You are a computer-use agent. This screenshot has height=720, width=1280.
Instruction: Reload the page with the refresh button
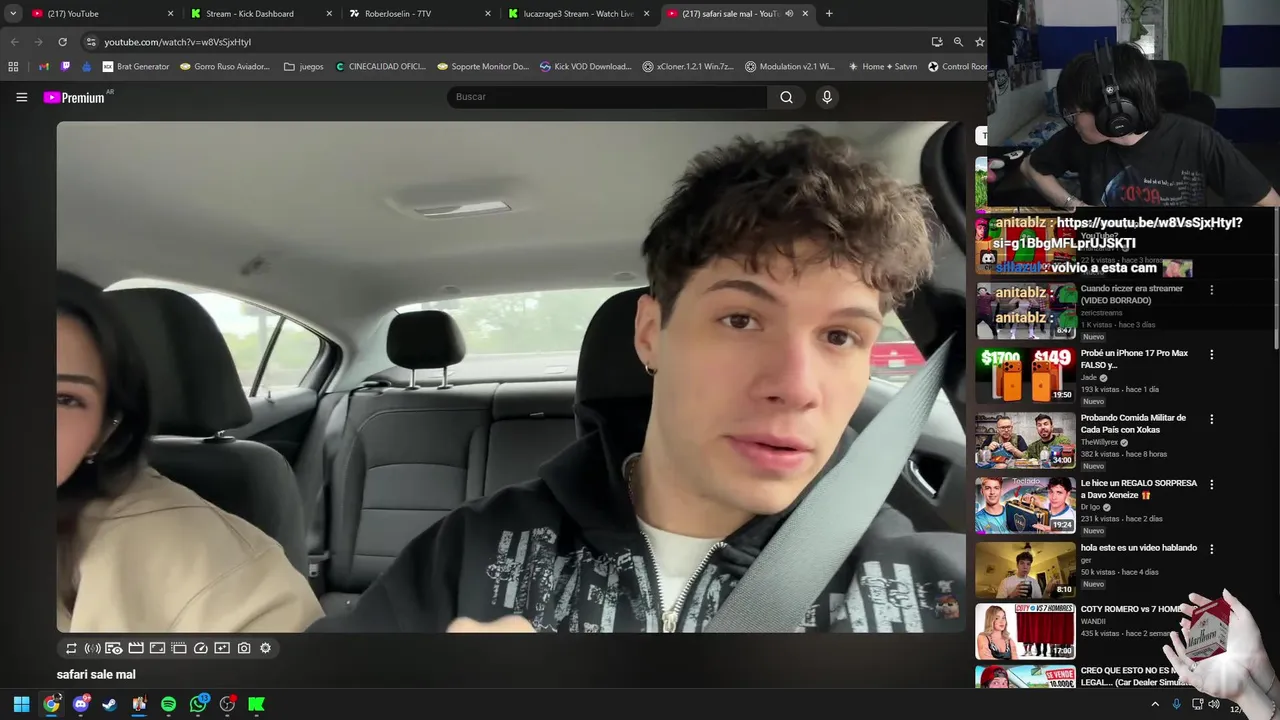click(62, 42)
